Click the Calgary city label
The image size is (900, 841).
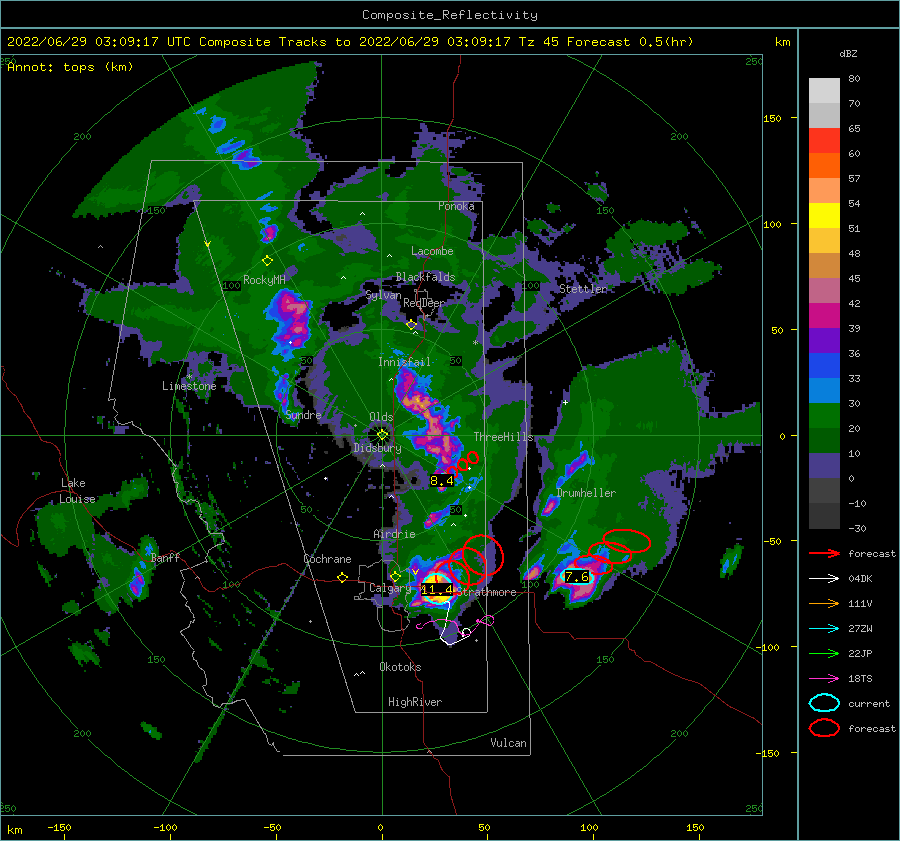tap(390, 588)
